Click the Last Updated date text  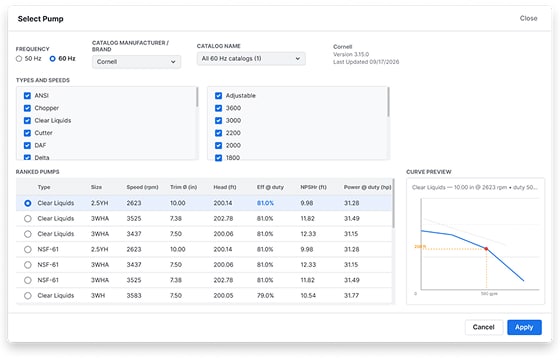click(x=366, y=62)
